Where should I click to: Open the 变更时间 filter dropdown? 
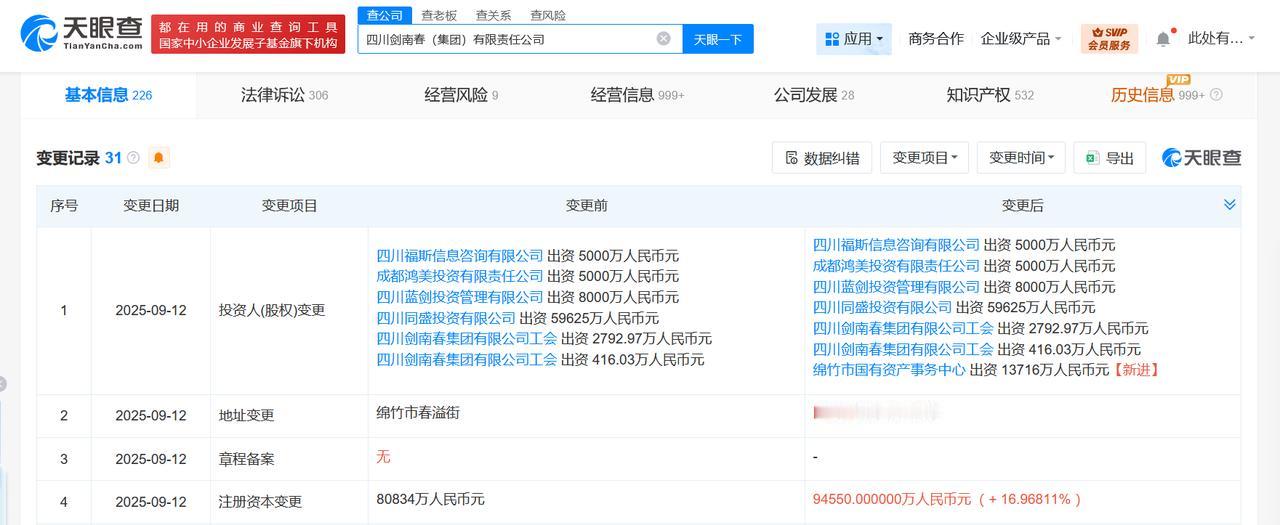(1021, 158)
